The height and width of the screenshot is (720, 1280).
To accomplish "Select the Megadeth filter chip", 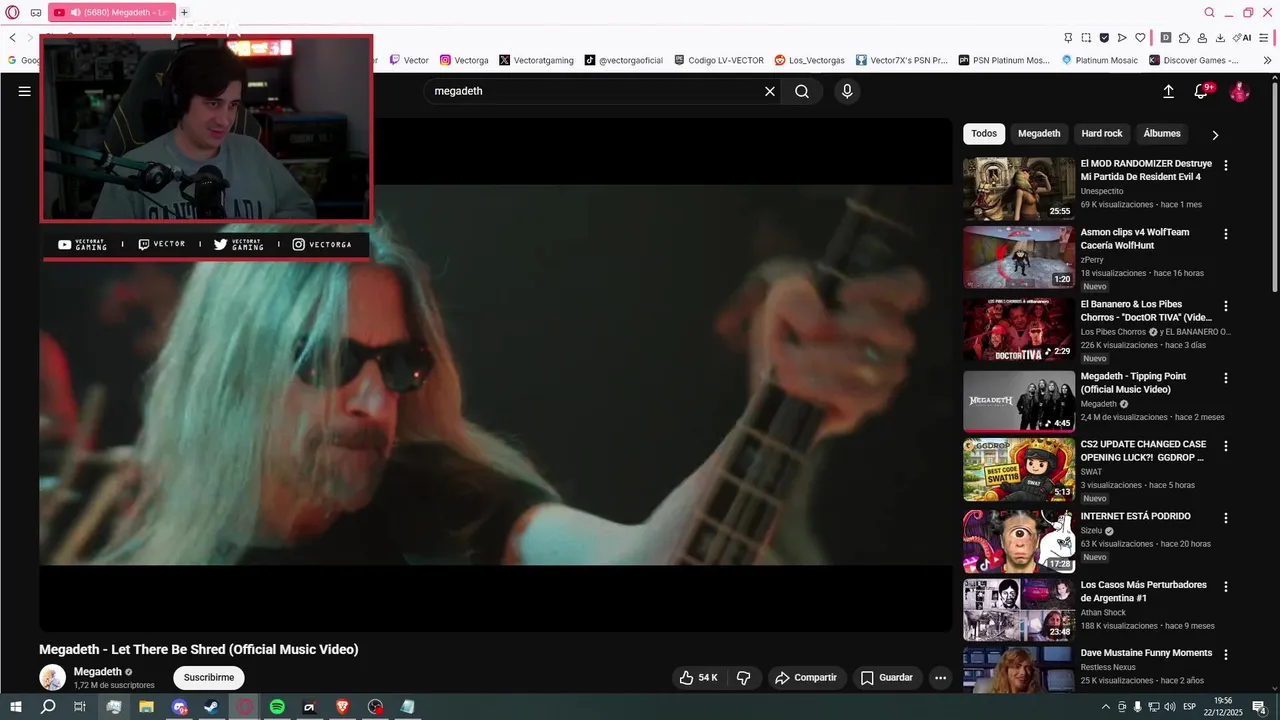I will [x=1039, y=133].
